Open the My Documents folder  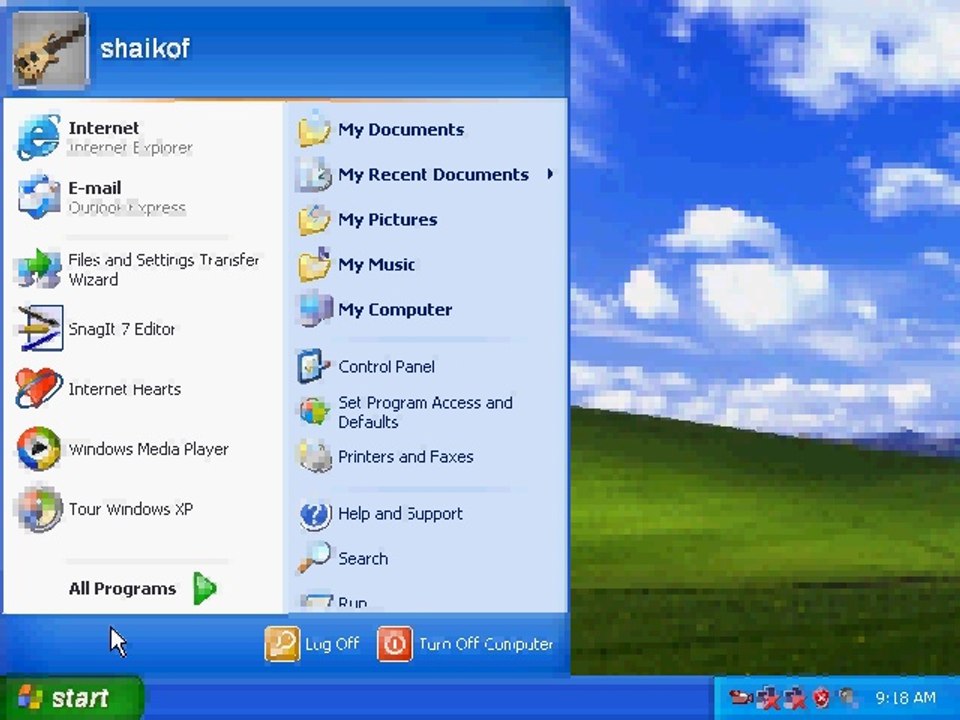(427, 130)
